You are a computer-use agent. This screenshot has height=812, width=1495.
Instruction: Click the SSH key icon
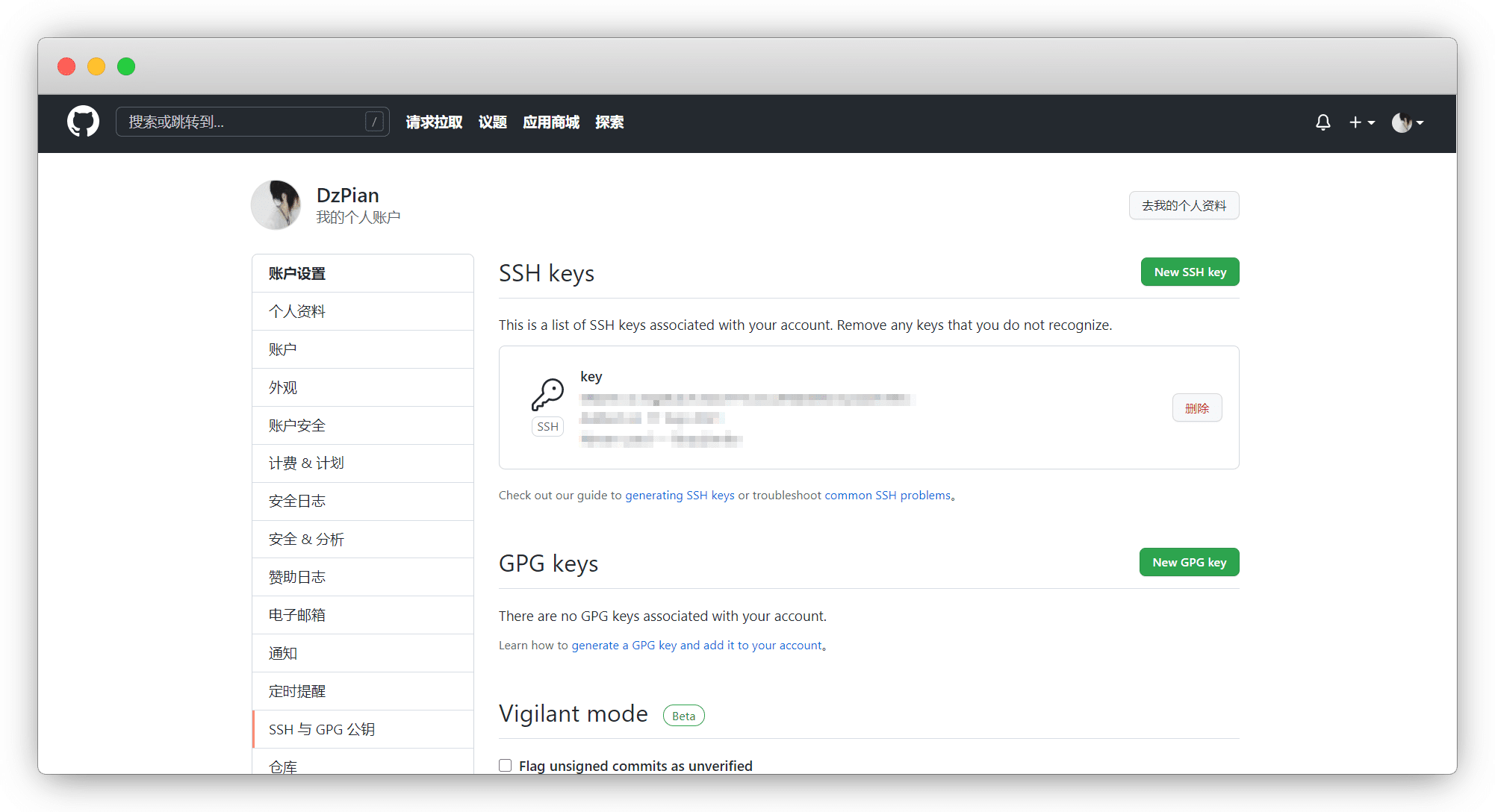pyautogui.click(x=547, y=394)
